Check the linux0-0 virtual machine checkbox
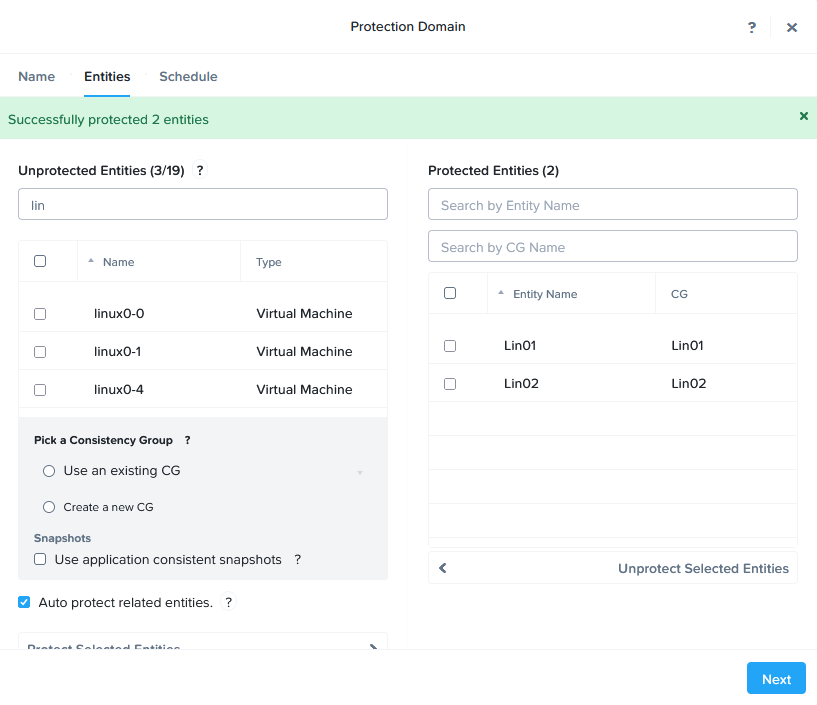 click(40, 314)
